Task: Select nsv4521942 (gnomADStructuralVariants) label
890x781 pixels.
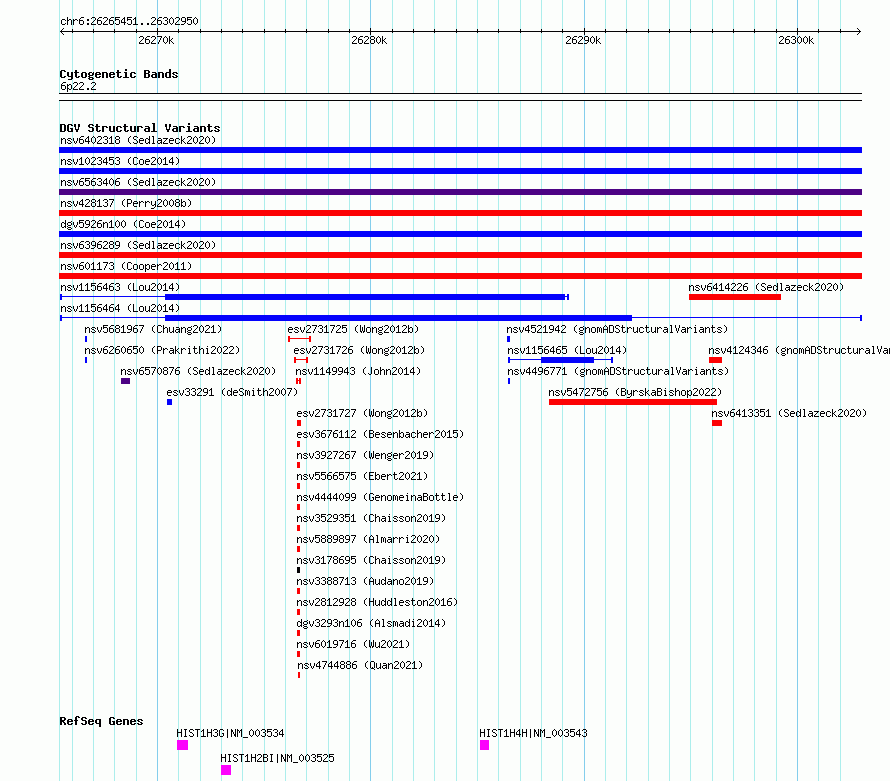Action: 617,329
